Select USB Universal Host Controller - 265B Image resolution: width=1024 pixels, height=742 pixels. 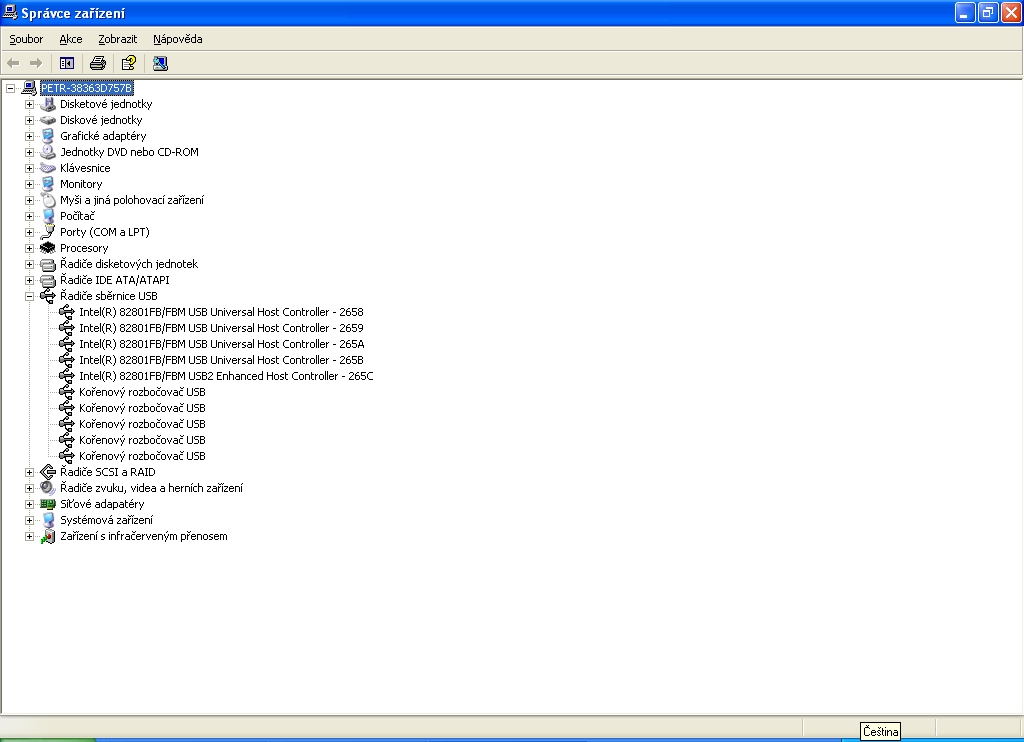pyautogui.click(x=221, y=360)
